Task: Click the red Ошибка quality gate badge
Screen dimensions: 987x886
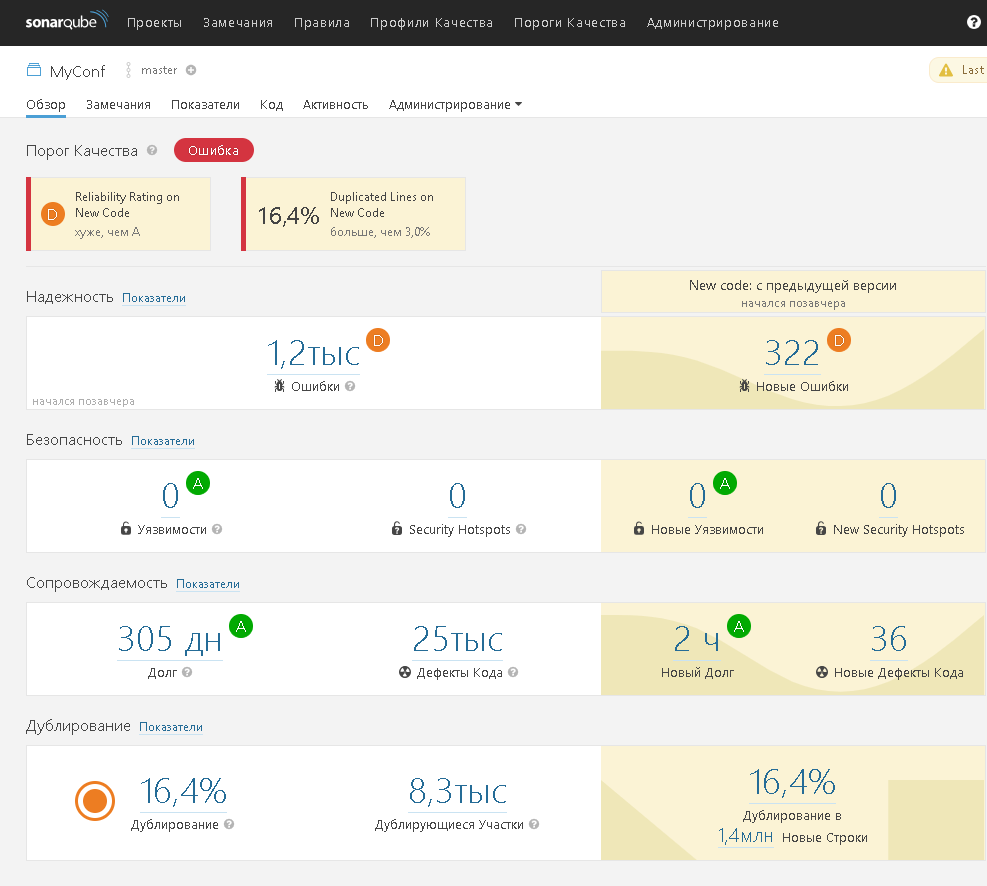Action: click(x=214, y=150)
